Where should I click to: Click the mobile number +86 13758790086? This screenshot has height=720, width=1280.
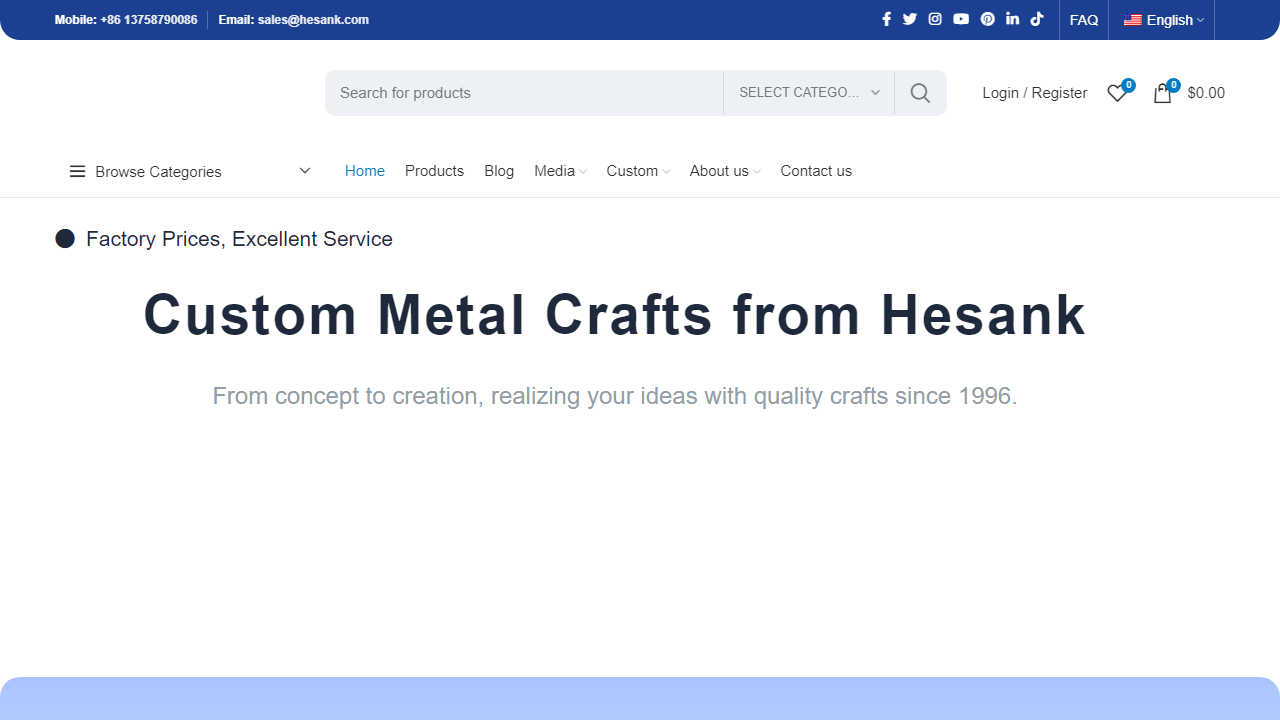148,20
